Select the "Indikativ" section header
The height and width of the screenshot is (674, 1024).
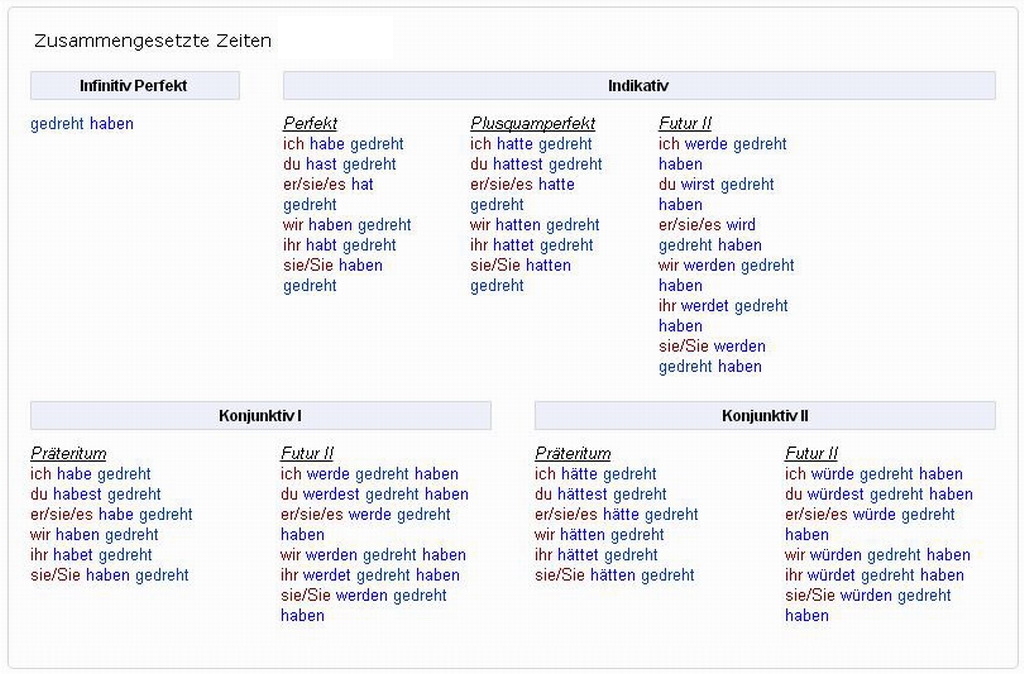coord(638,86)
